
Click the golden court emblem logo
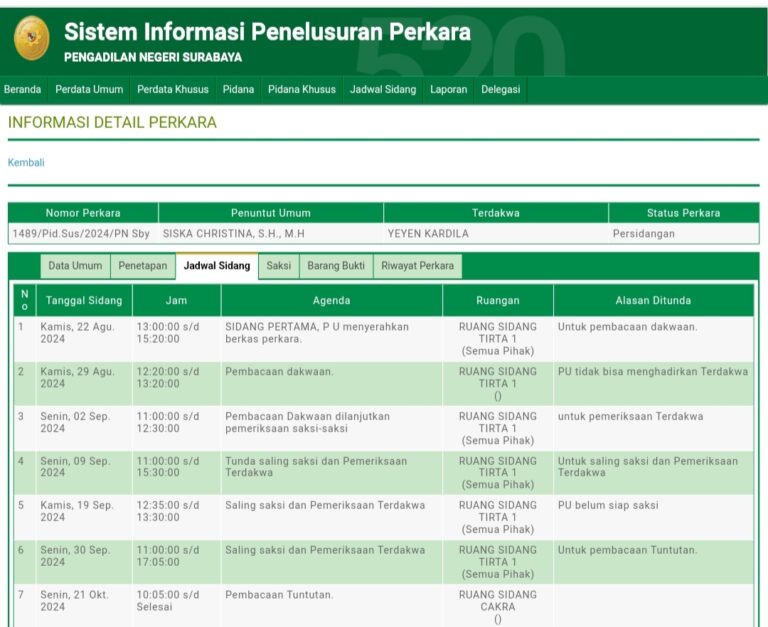(32, 38)
